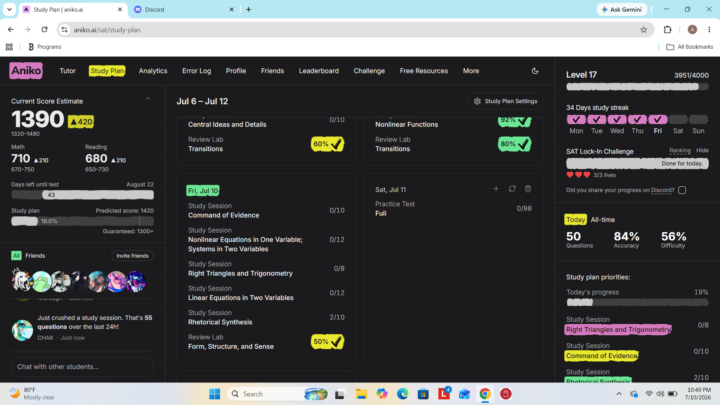Open File Explorer from taskbar
The image size is (720, 405).
click(361, 394)
